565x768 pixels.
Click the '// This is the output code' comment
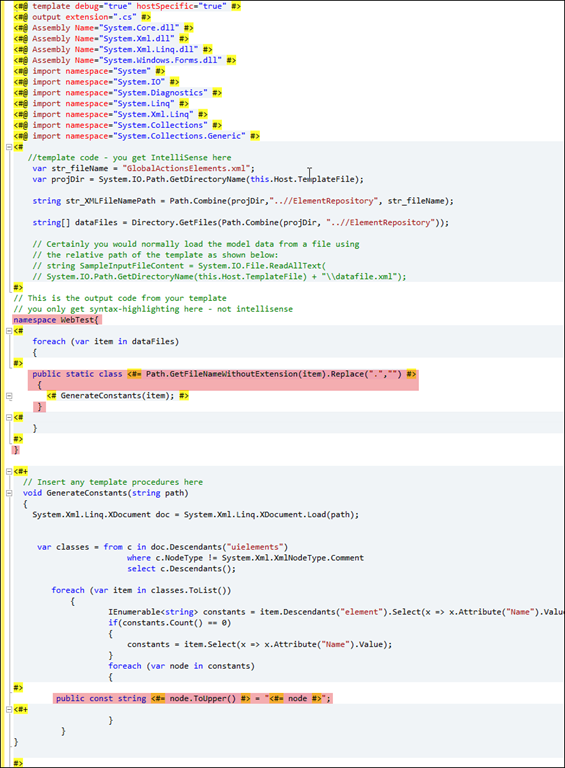point(120,298)
